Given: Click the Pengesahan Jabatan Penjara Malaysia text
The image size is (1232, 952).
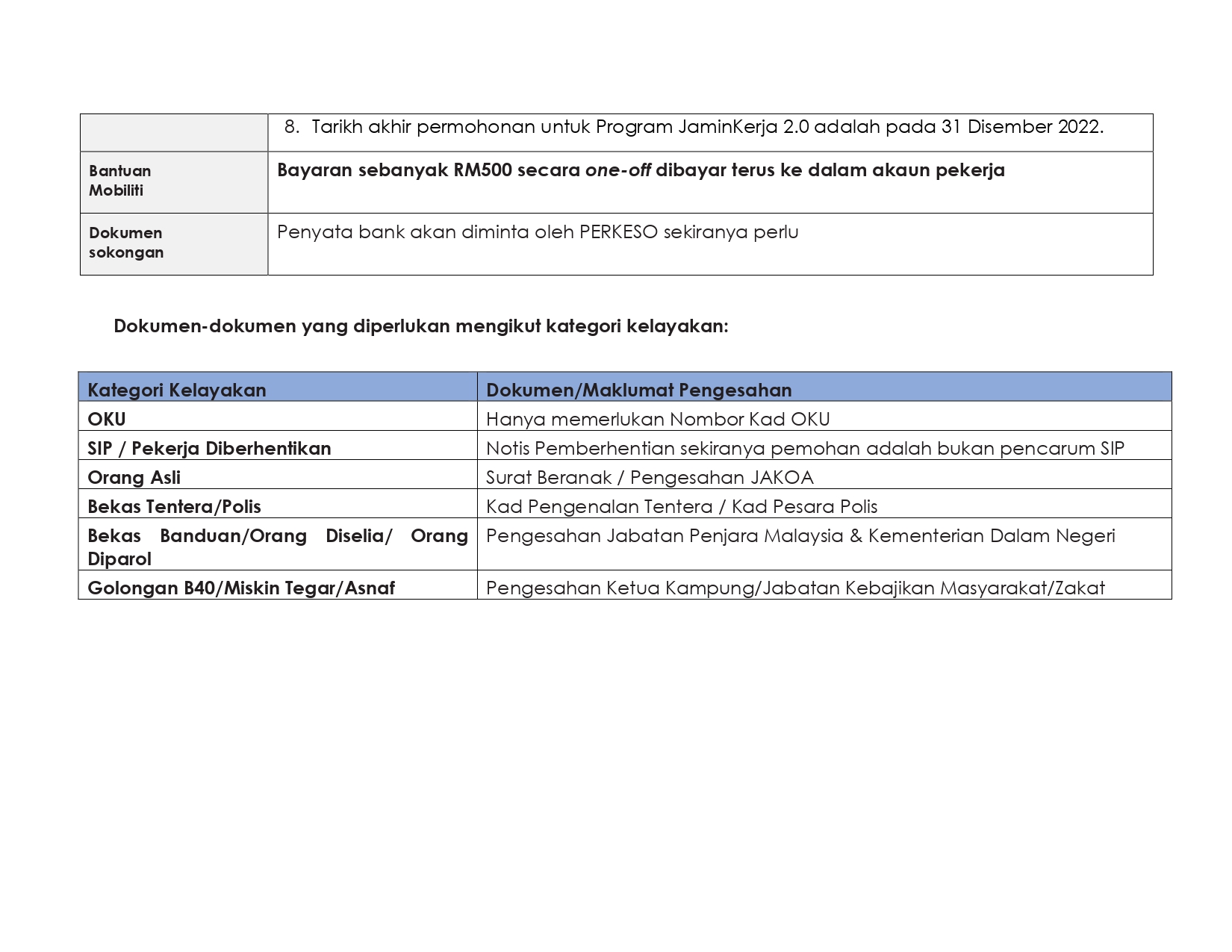Looking at the screenshot, I should coord(800,535).
